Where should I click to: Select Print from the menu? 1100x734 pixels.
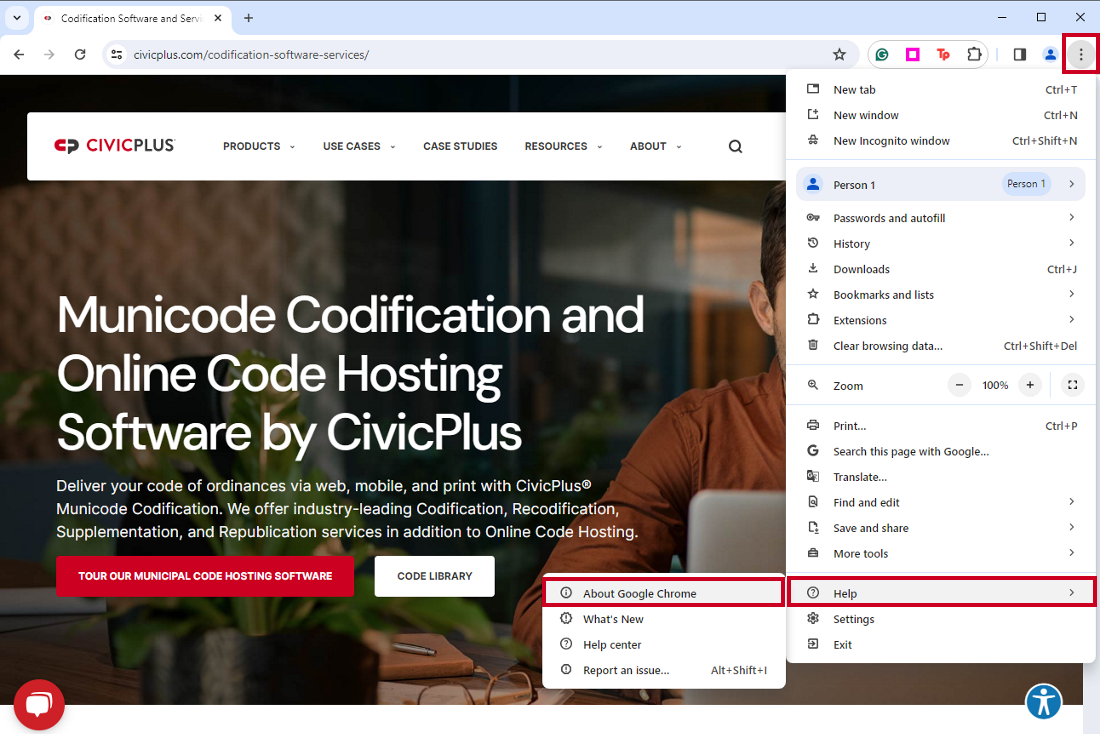(x=941, y=426)
